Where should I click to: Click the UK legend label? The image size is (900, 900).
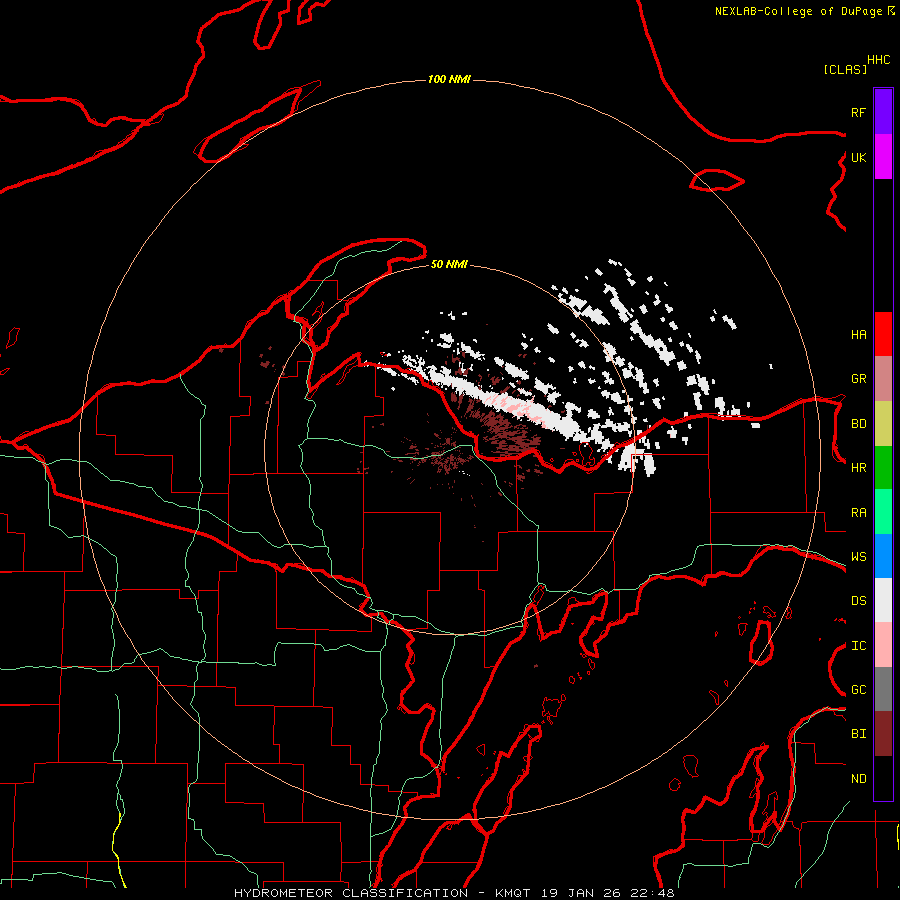coord(858,157)
